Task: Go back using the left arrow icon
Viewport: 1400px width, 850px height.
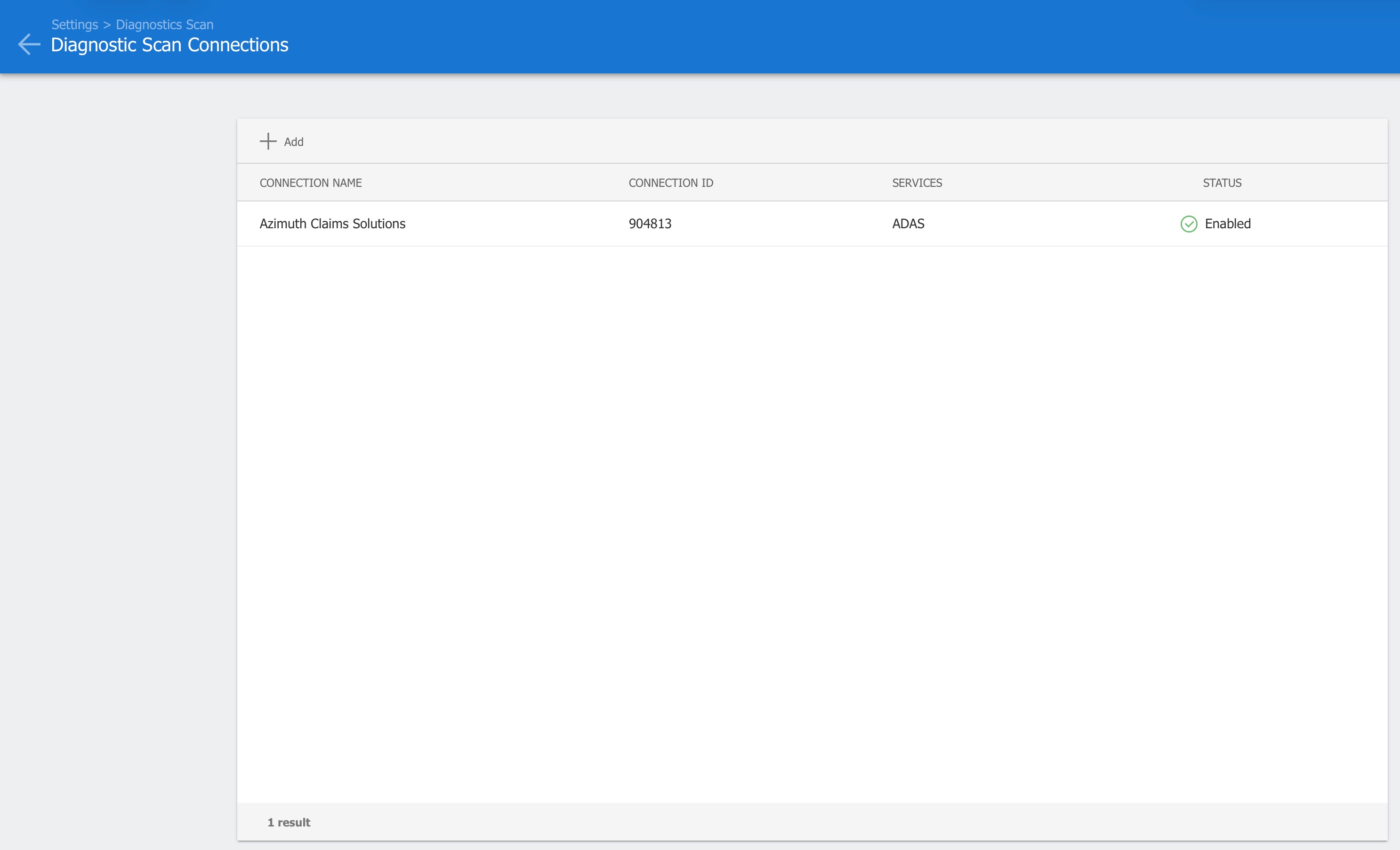Action: 29,44
